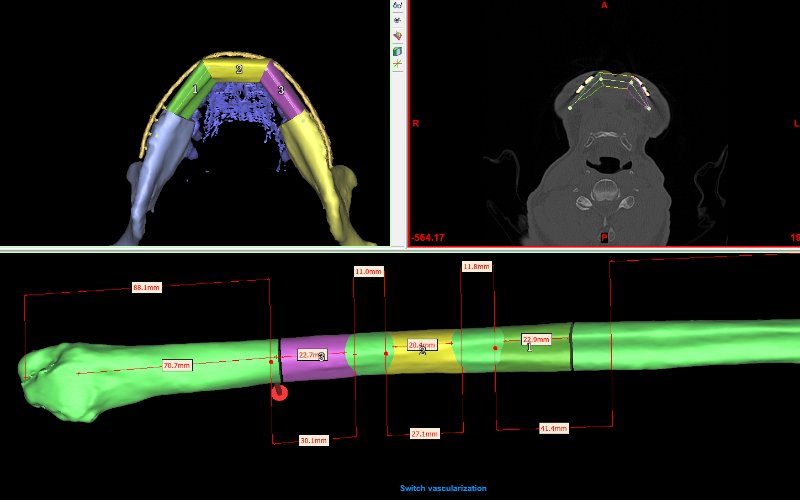Click the Switch vascularization link

point(443,488)
